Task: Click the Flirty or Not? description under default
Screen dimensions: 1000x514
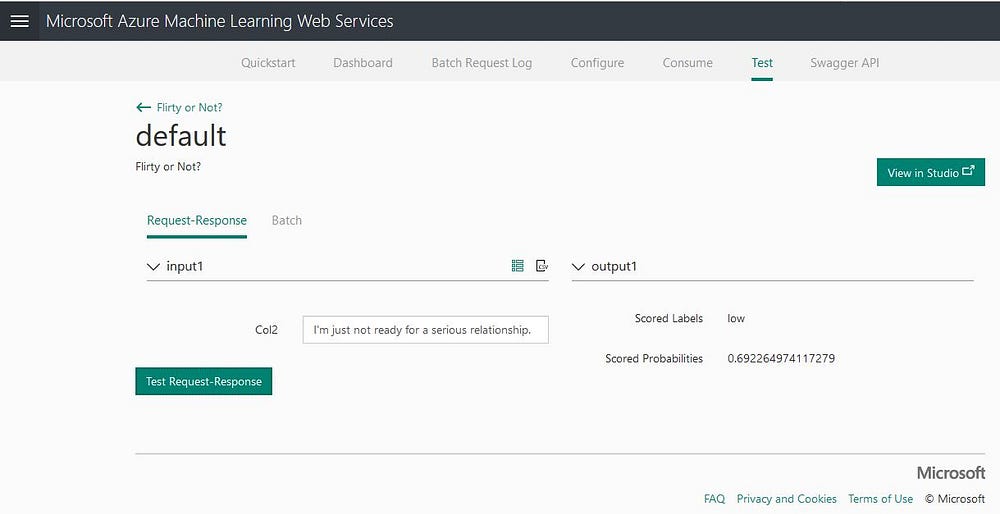Action: tap(168, 166)
